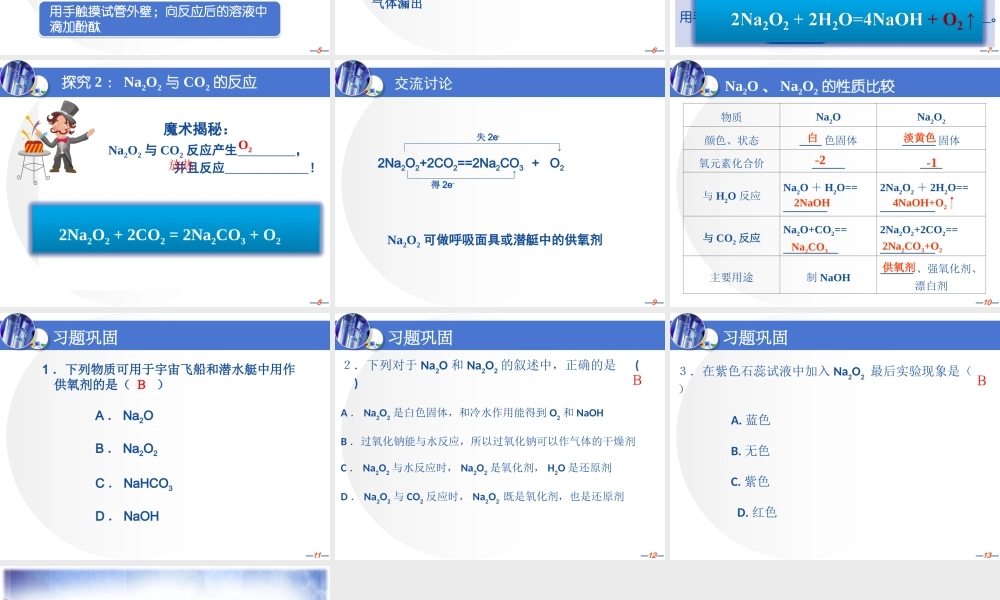The image size is (1000, 600).
Task: Click the equation 2Na₂O₂ + 2H₂O=4NaOH + O₂↑ banner
Action: pyautogui.click(x=839, y=20)
